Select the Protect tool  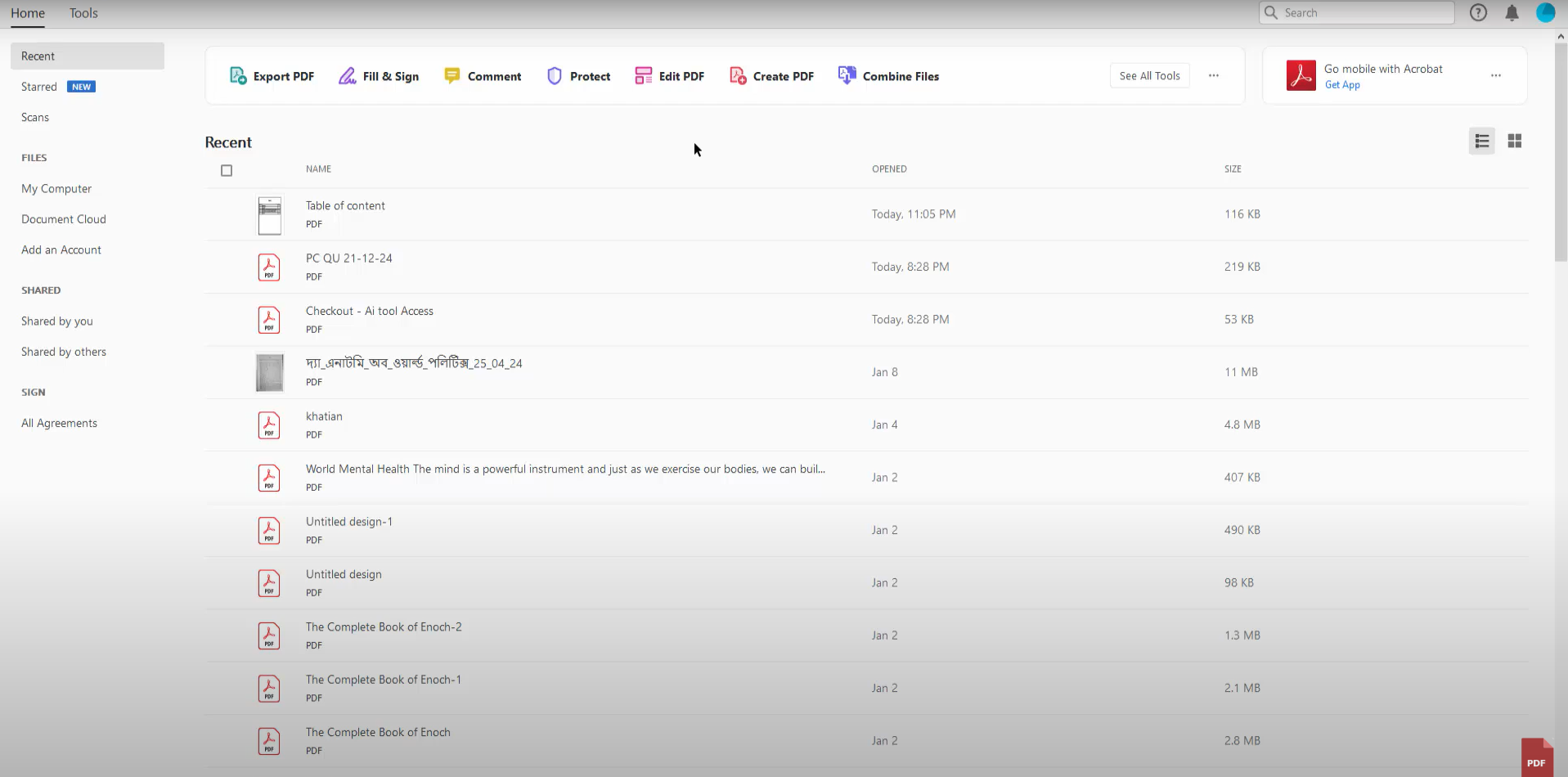(x=577, y=75)
